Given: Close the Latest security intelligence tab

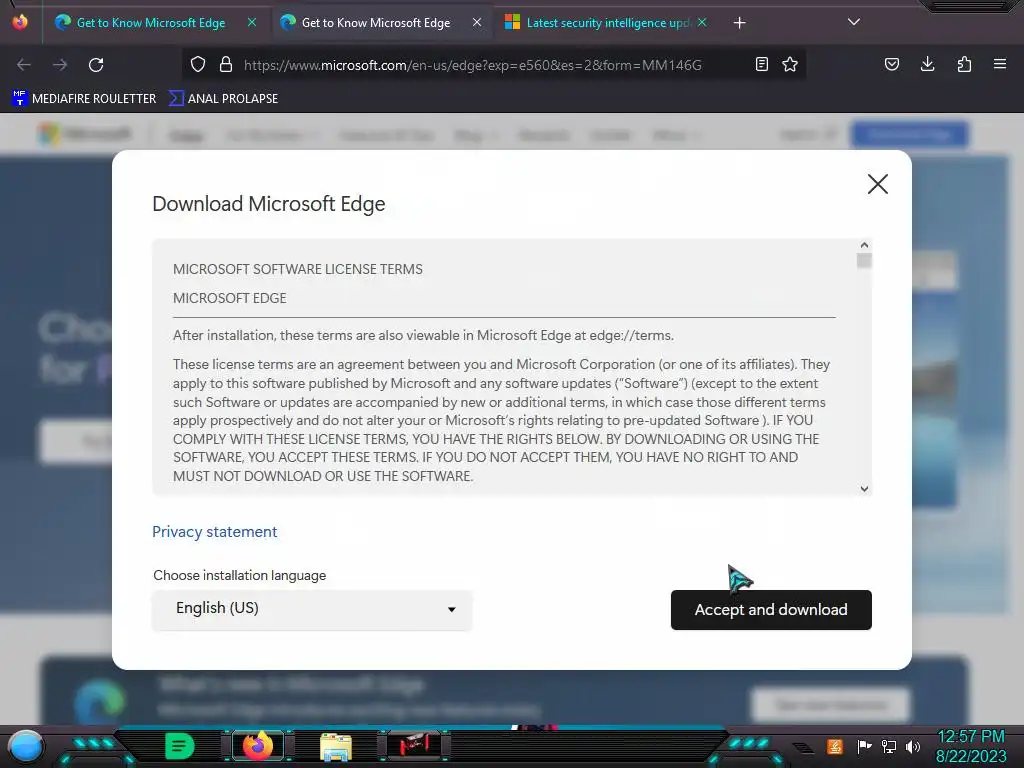Looking at the screenshot, I should point(702,23).
